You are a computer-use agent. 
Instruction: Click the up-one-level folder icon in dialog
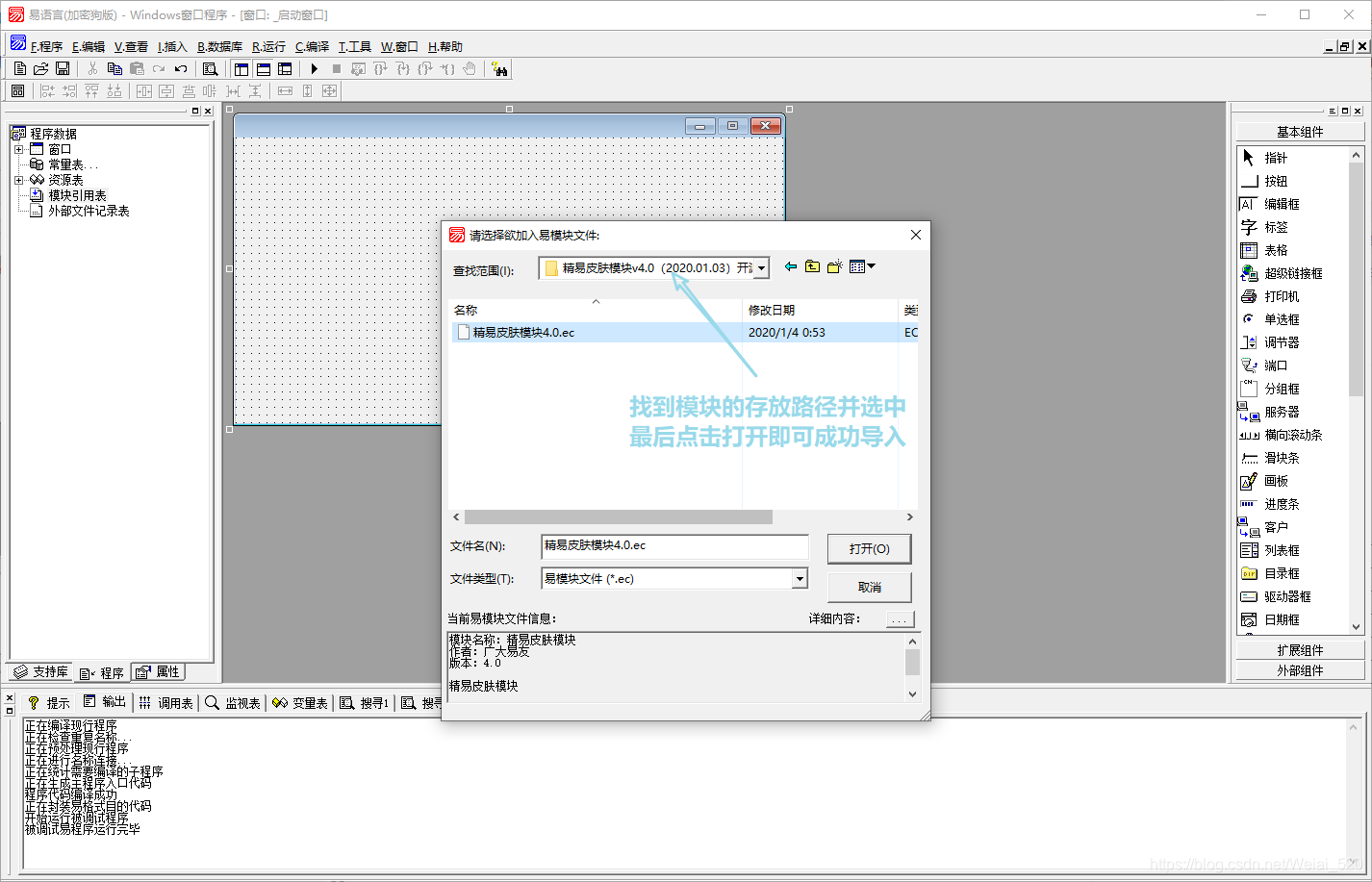813,266
